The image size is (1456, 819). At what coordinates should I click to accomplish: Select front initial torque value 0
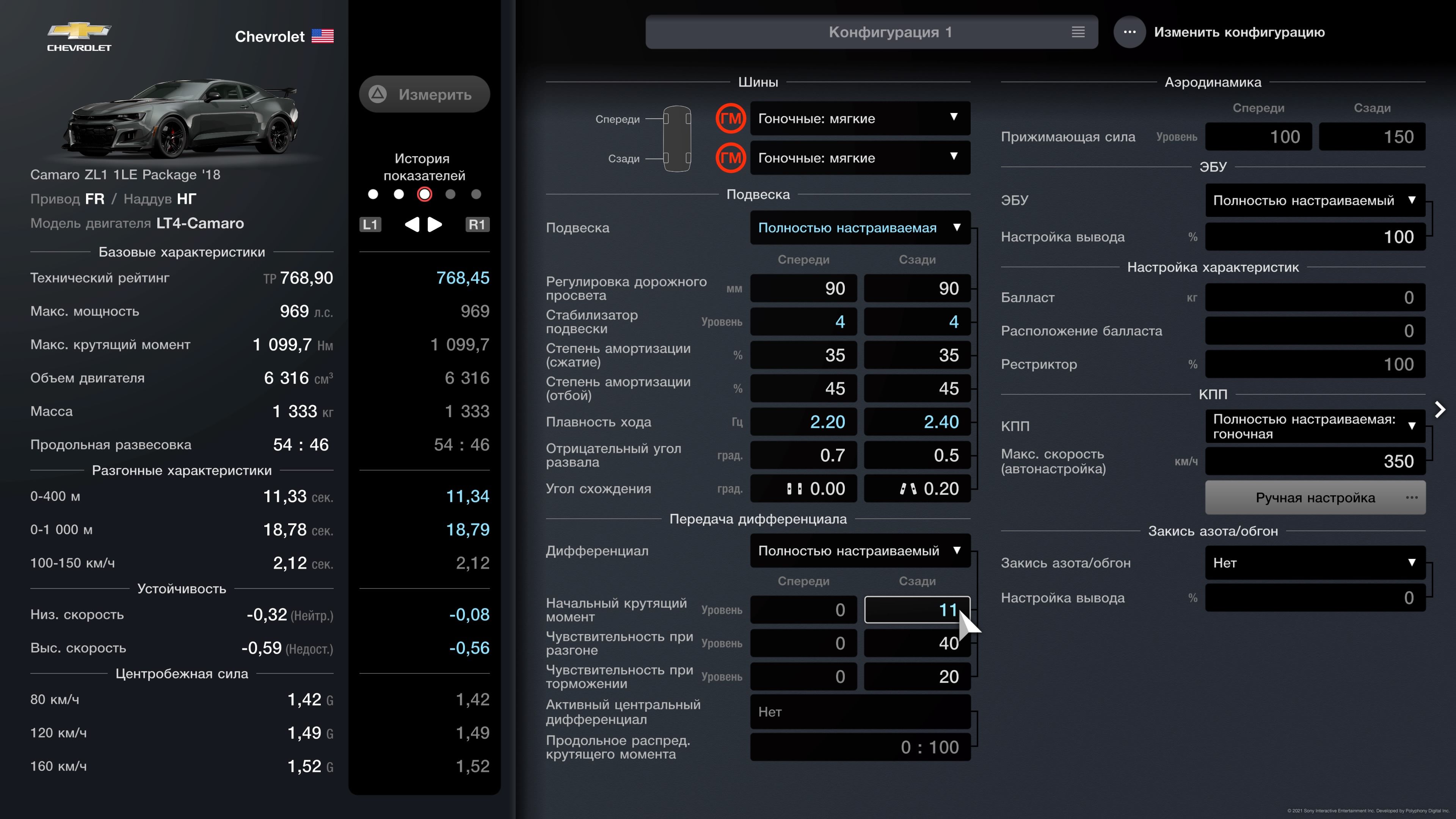click(803, 610)
